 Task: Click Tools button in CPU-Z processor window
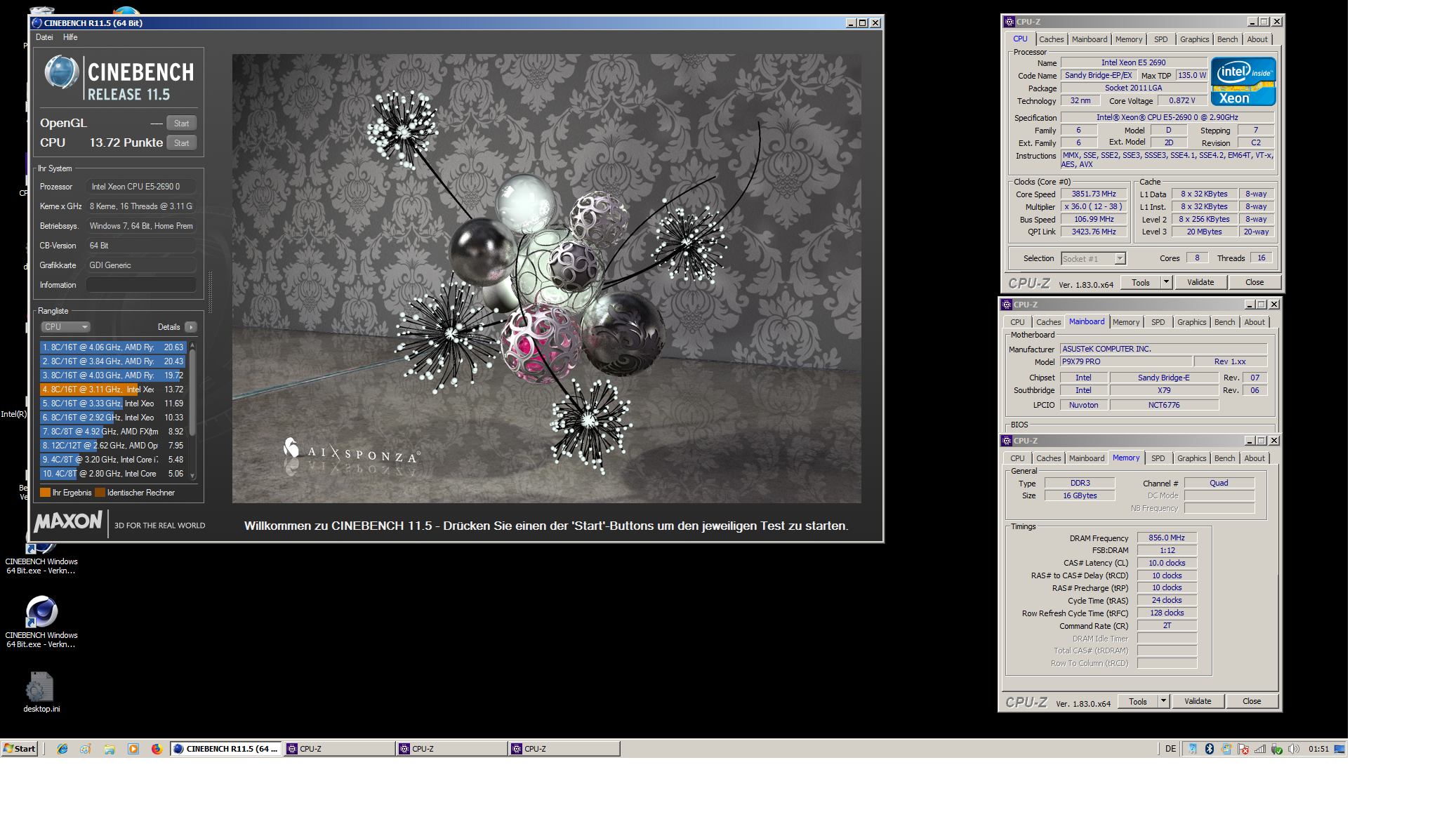[x=1141, y=282]
